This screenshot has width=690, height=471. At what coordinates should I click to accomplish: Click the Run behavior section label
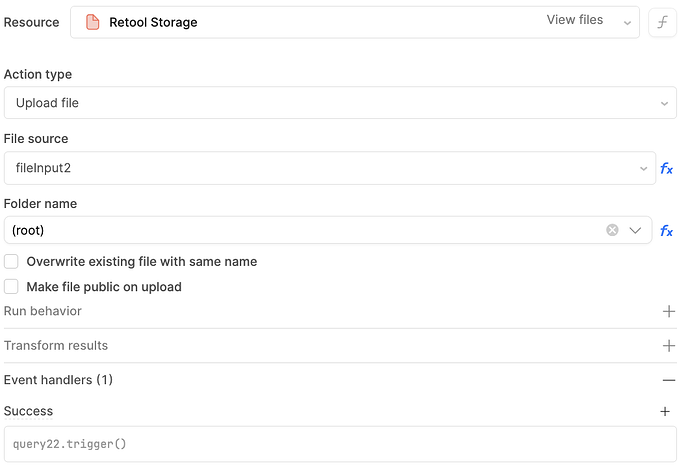tap(43, 311)
